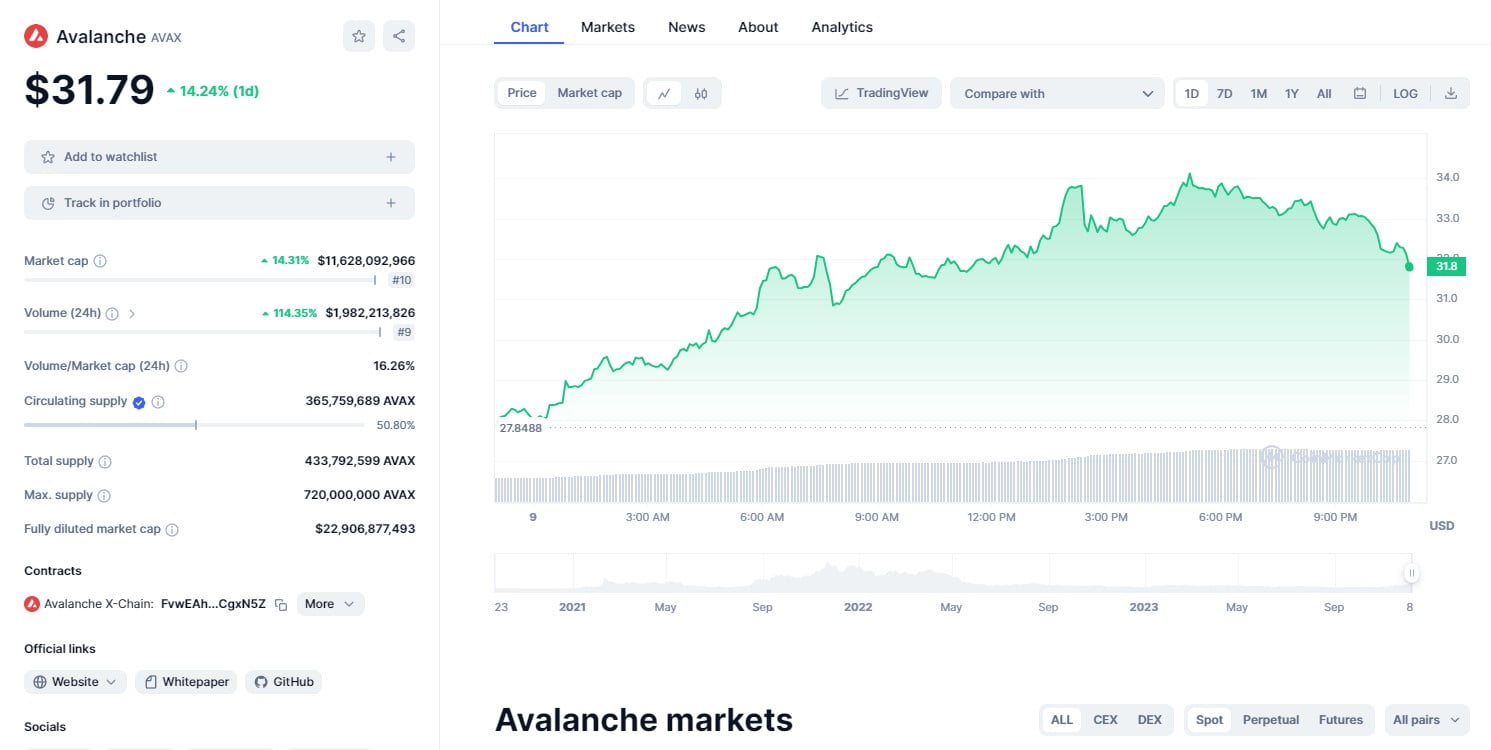Click Circulating supply verified badge
Screen dimensions: 1491x750
tap(139, 402)
